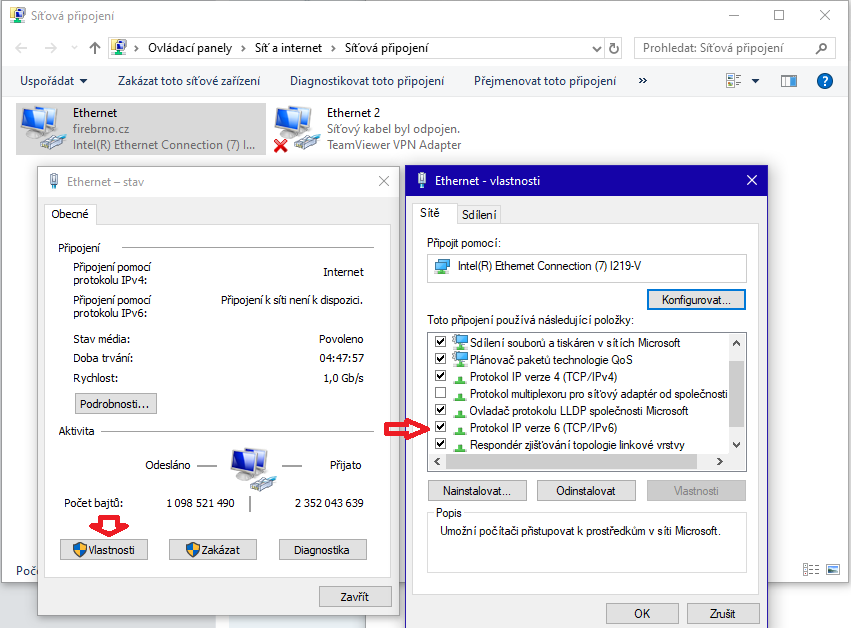
Task: Open the Uspořádat dropdown menu
Action: pyautogui.click(x=53, y=81)
